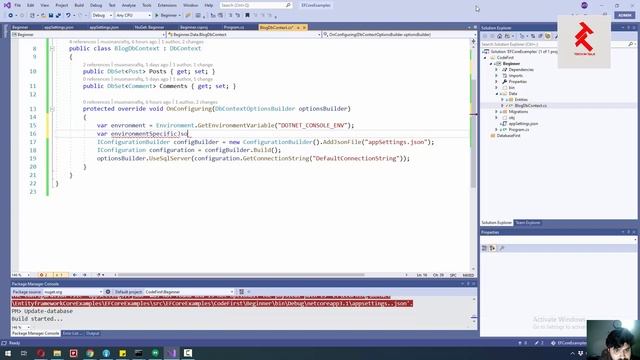The image size is (640, 360).
Task: Open Chrome from the taskbar
Action: [90, 353]
